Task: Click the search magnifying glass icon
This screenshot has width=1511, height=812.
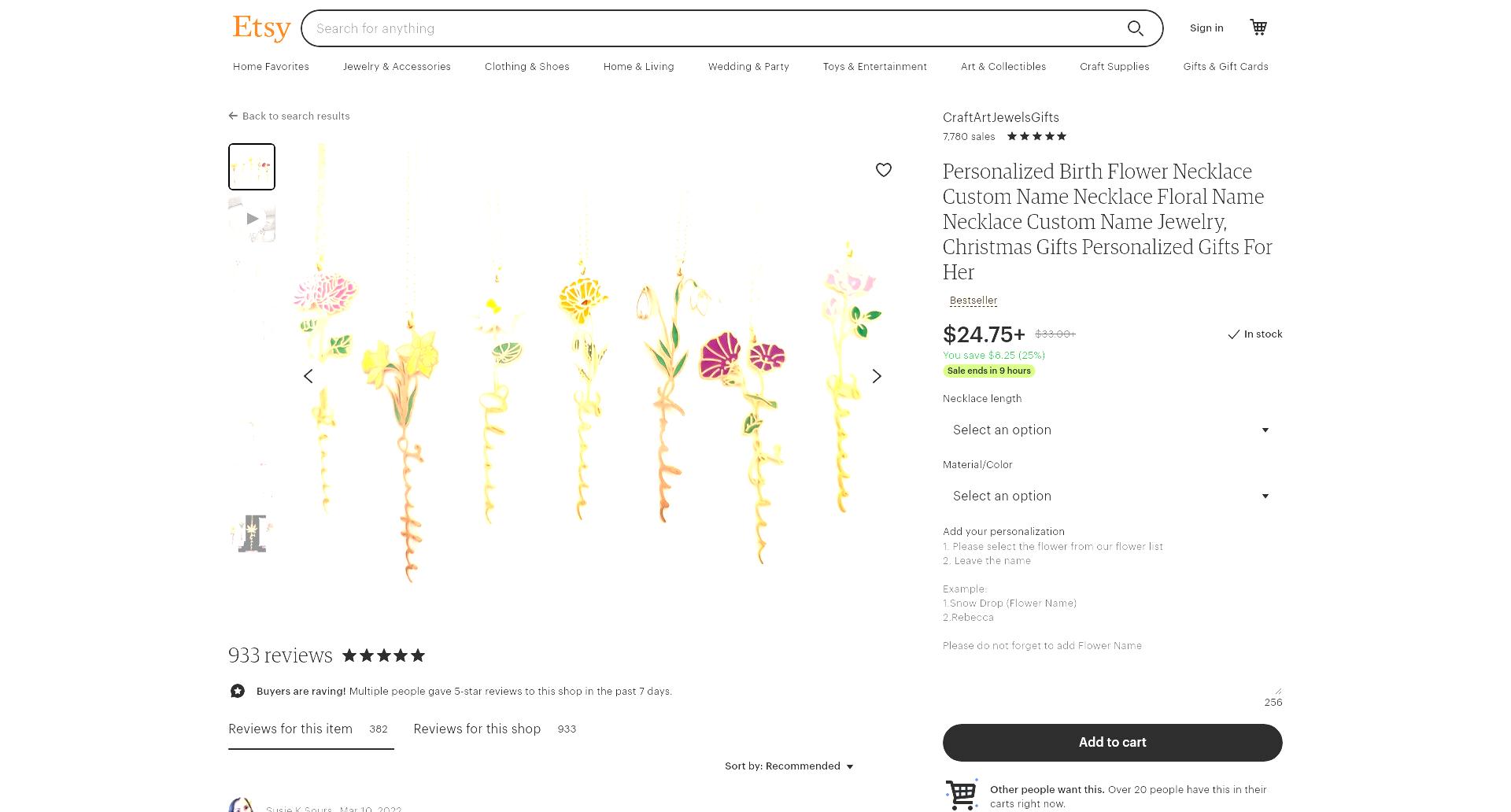Action: point(1135,28)
